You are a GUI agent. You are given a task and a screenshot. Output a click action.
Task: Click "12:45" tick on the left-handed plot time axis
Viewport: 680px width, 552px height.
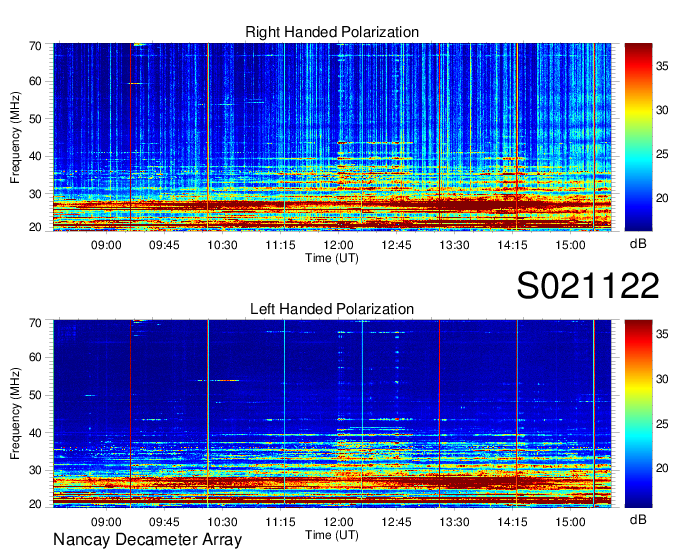click(x=396, y=522)
